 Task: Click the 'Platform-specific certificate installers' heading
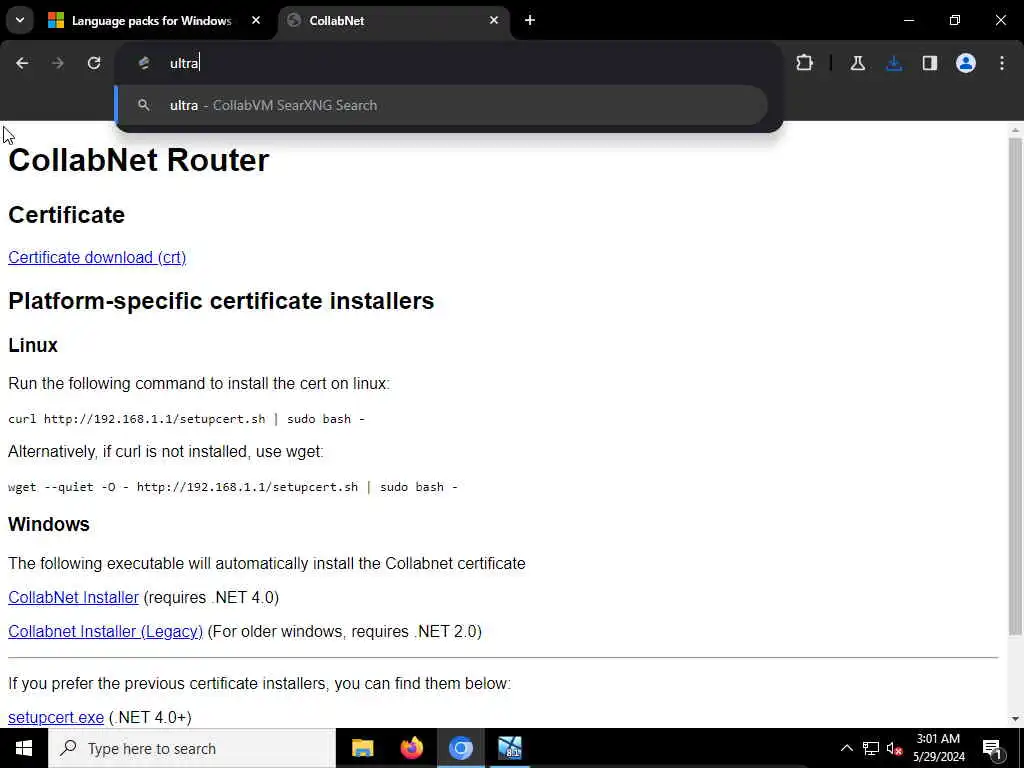(221, 300)
